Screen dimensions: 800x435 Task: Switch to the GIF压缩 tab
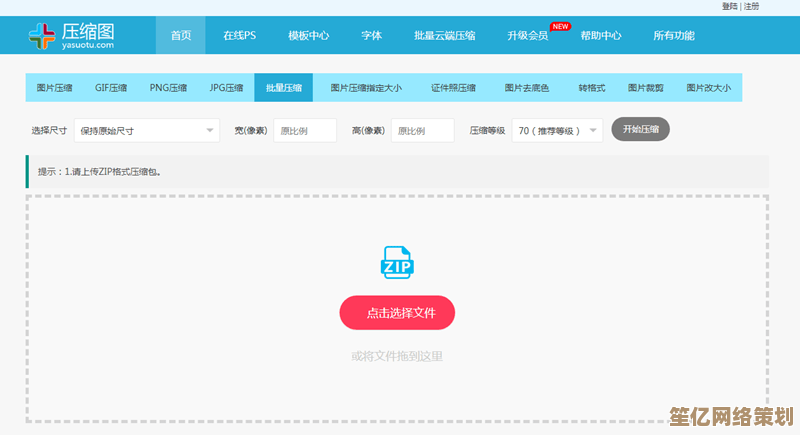point(111,88)
